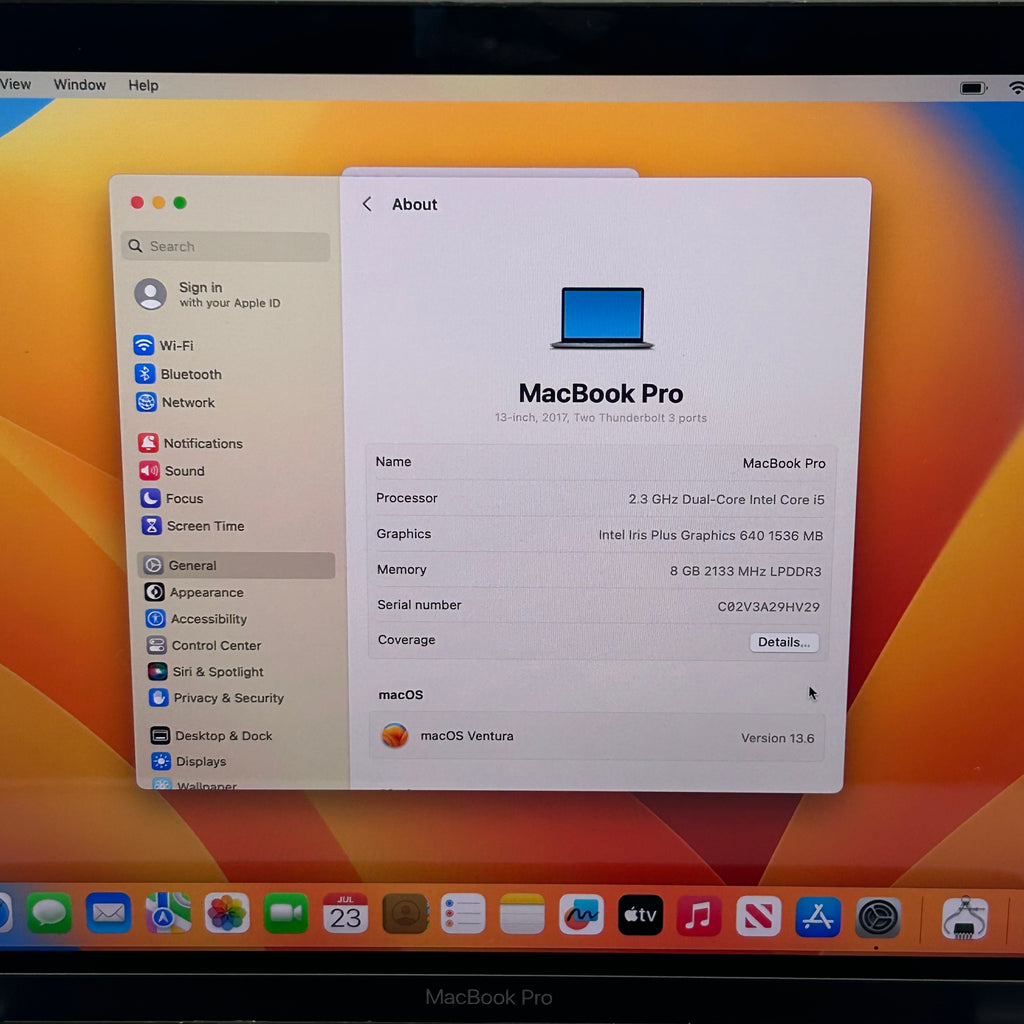Open FaceTime from the Dock

[x=286, y=913]
